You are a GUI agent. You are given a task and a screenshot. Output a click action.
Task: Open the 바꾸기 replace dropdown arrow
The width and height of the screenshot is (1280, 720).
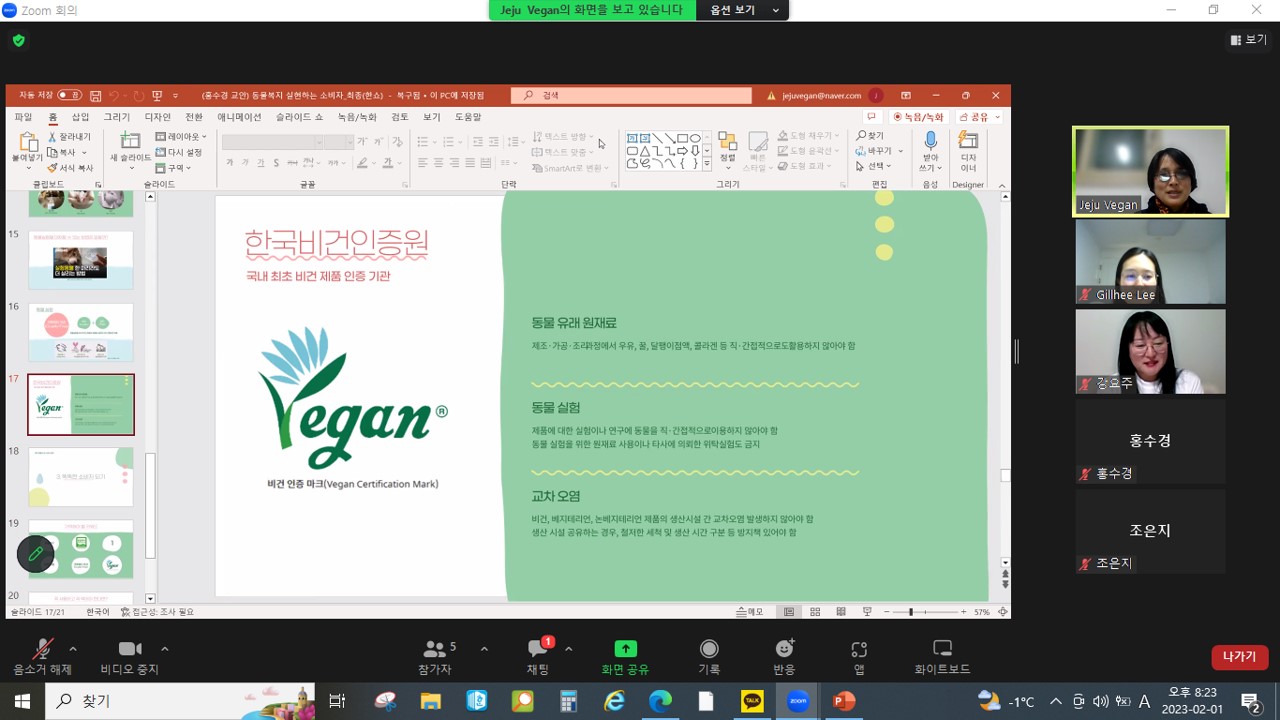pyautogui.click(x=900, y=152)
